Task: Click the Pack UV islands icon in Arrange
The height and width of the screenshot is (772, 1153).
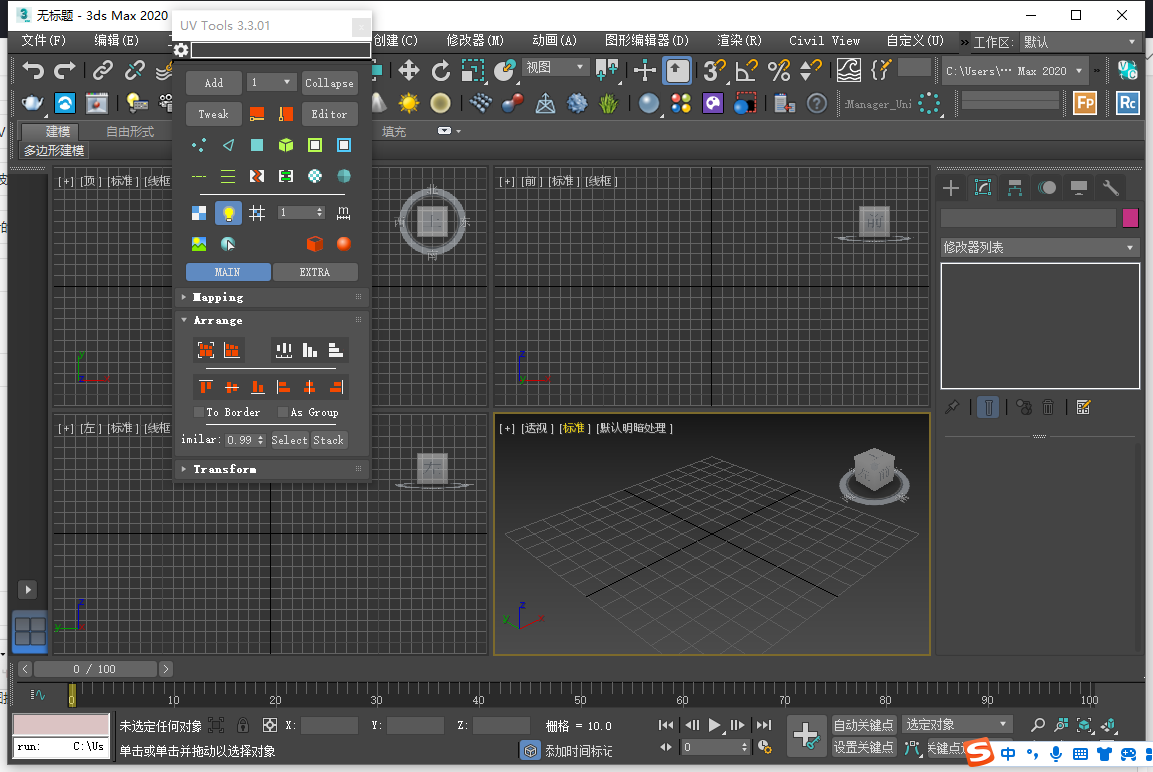Action: [206, 350]
